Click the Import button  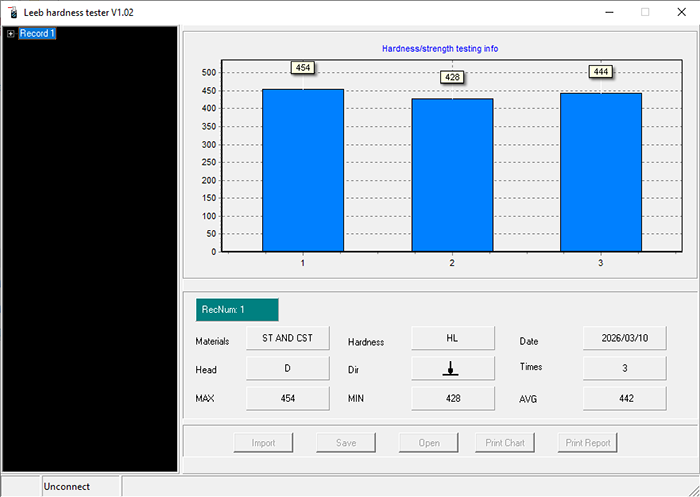pos(263,442)
